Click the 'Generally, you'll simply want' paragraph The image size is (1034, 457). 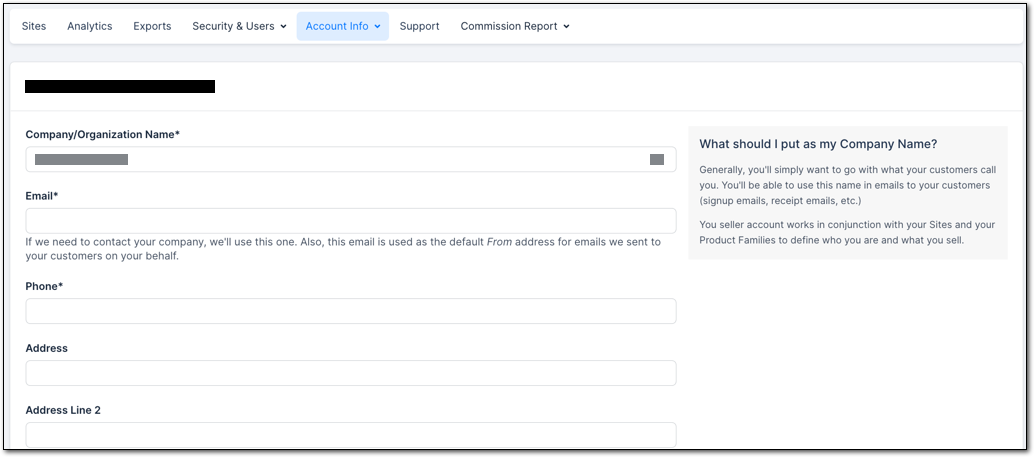pyautogui.click(x=847, y=185)
